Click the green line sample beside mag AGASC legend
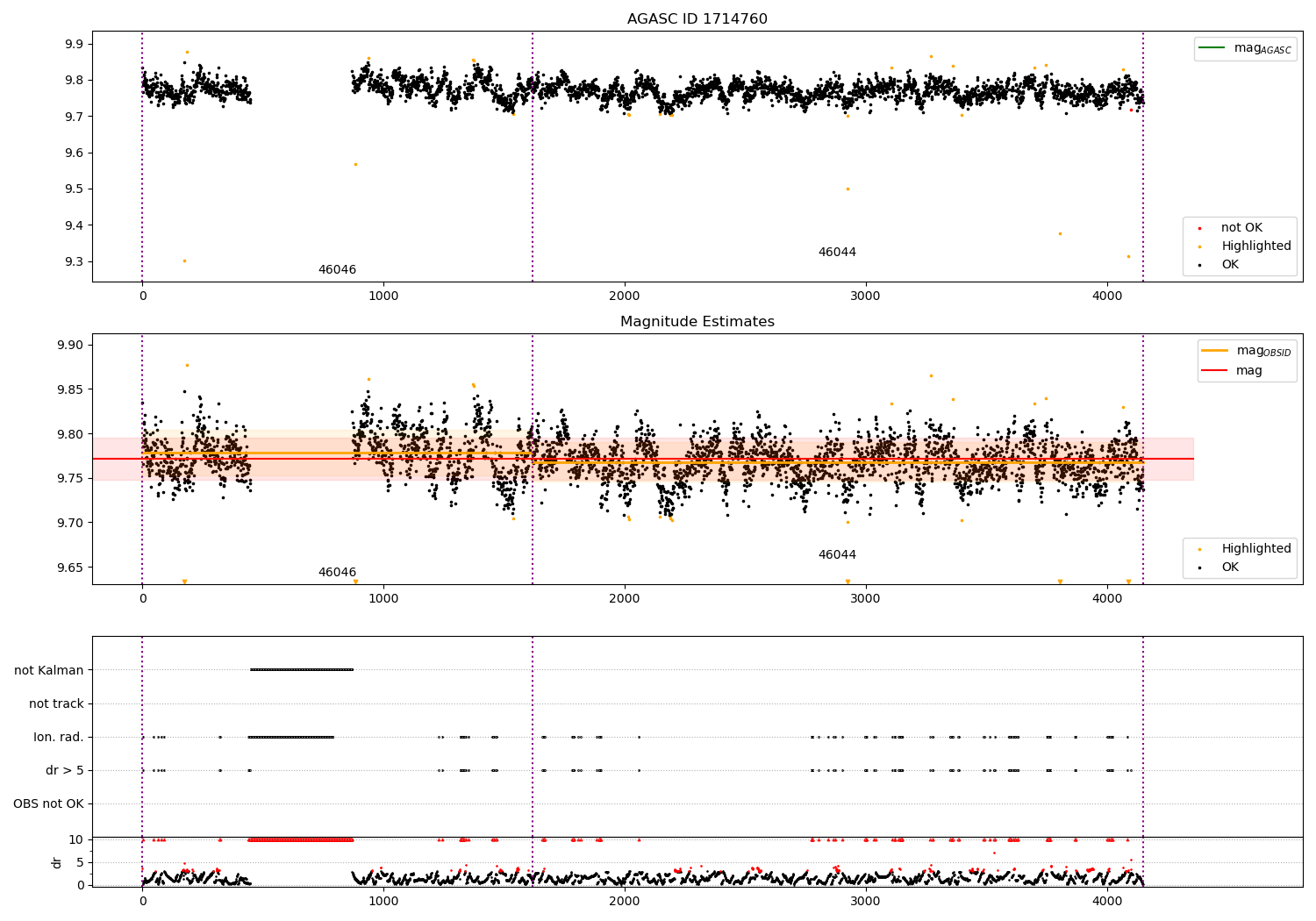Screen dimensions: 1316x921 point(1212,47)
